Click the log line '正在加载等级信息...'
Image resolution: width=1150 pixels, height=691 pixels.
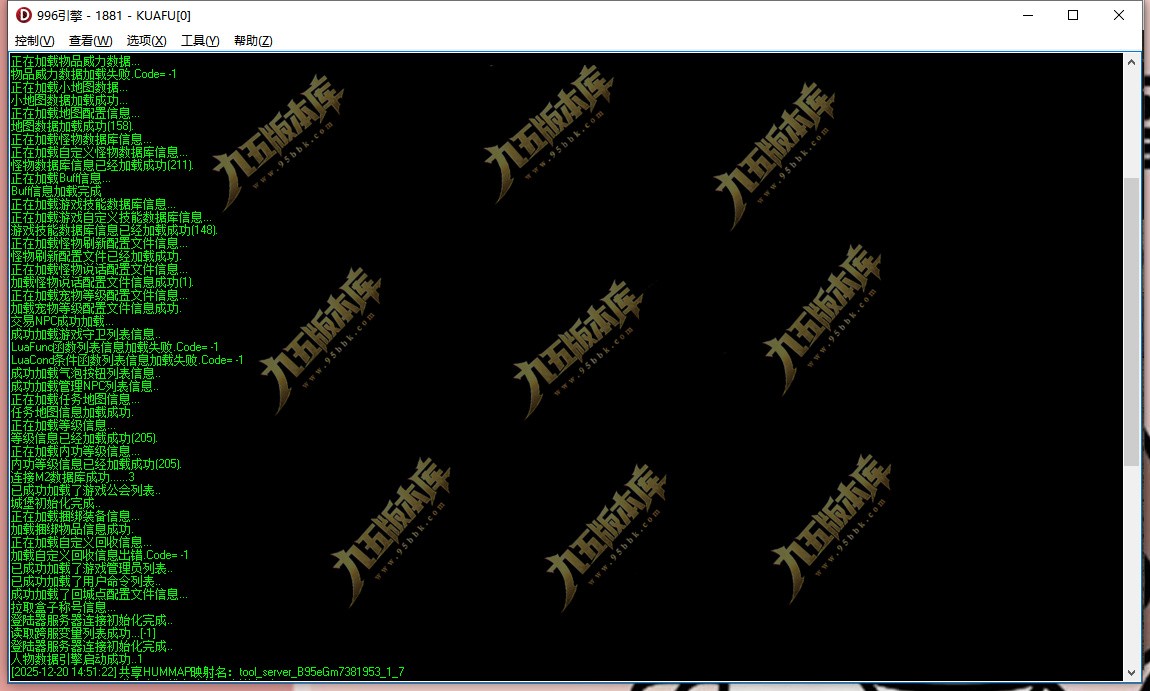click(63, 425)
